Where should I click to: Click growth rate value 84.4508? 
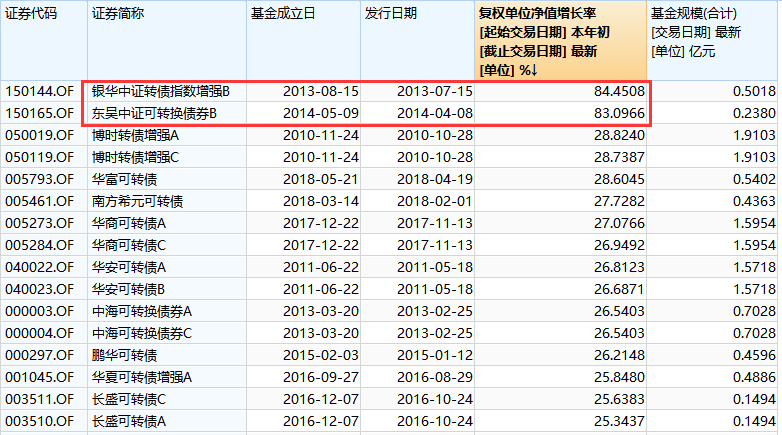coord(619,91)
